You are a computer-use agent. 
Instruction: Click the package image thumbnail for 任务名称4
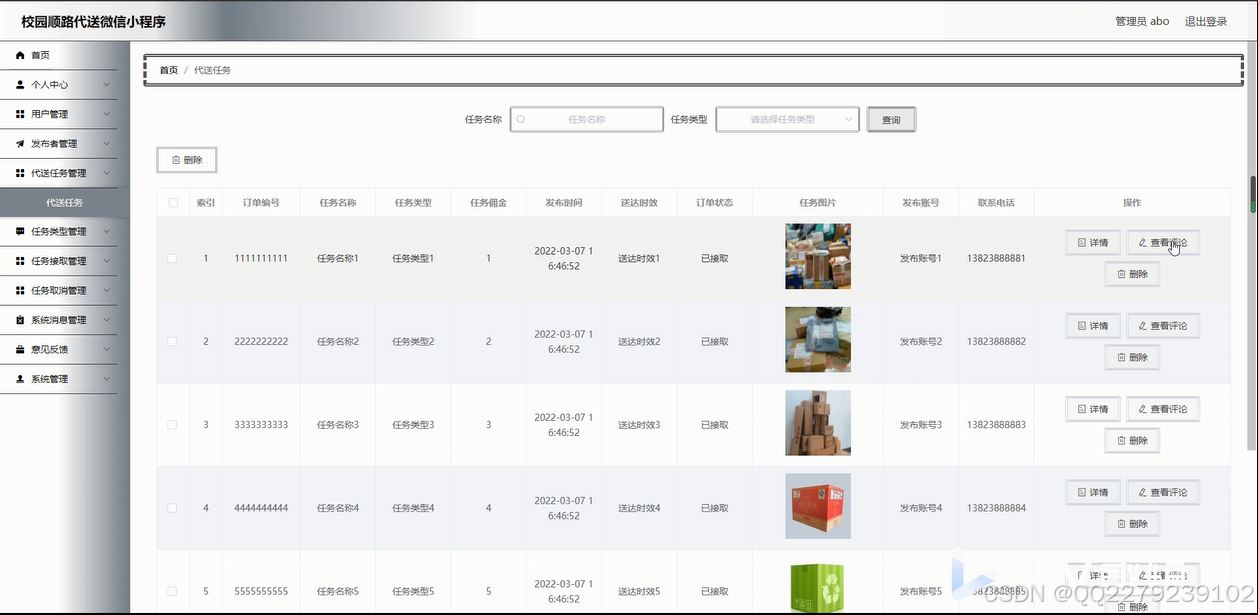[818, 506]
